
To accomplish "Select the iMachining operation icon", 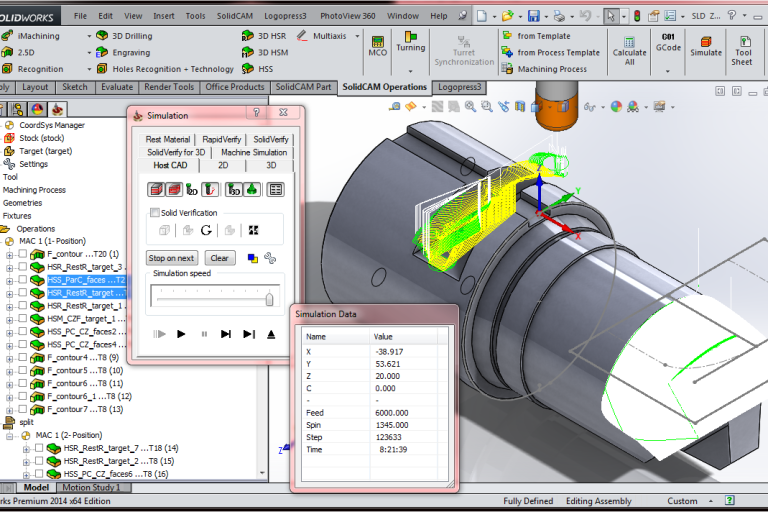I will [9, 35].
